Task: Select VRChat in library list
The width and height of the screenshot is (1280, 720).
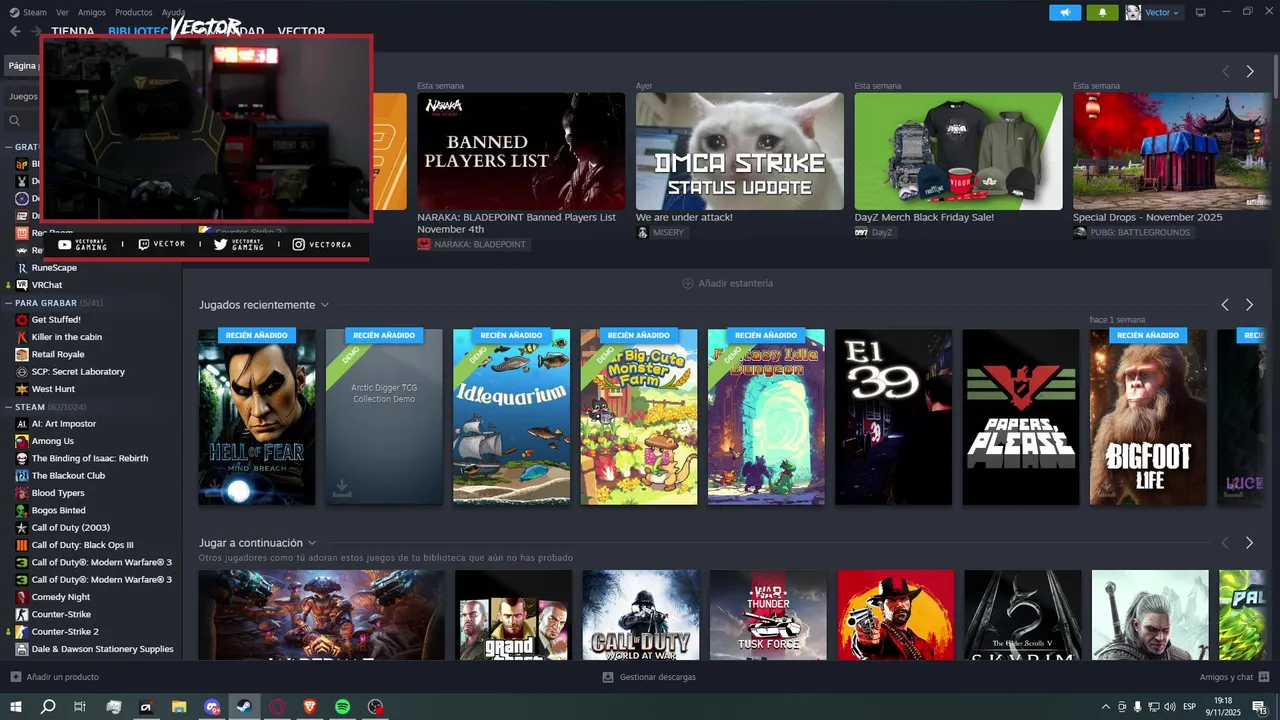Action: [47, 285]
